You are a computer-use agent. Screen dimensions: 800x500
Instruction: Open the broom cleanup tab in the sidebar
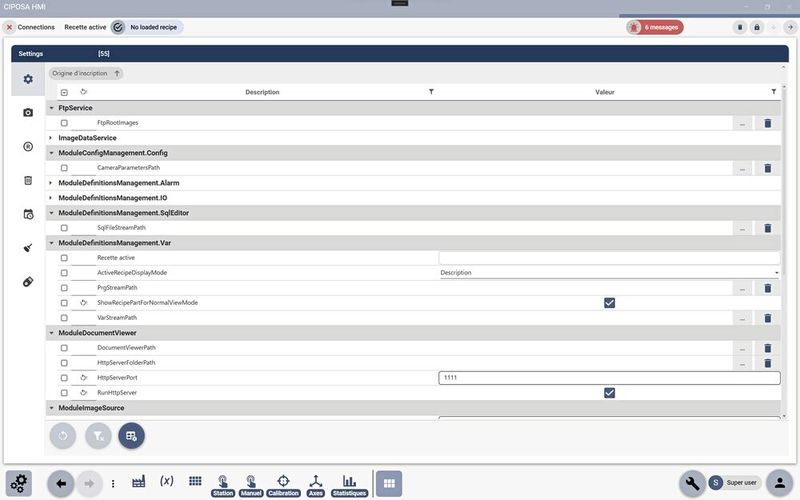coord(28,248)
